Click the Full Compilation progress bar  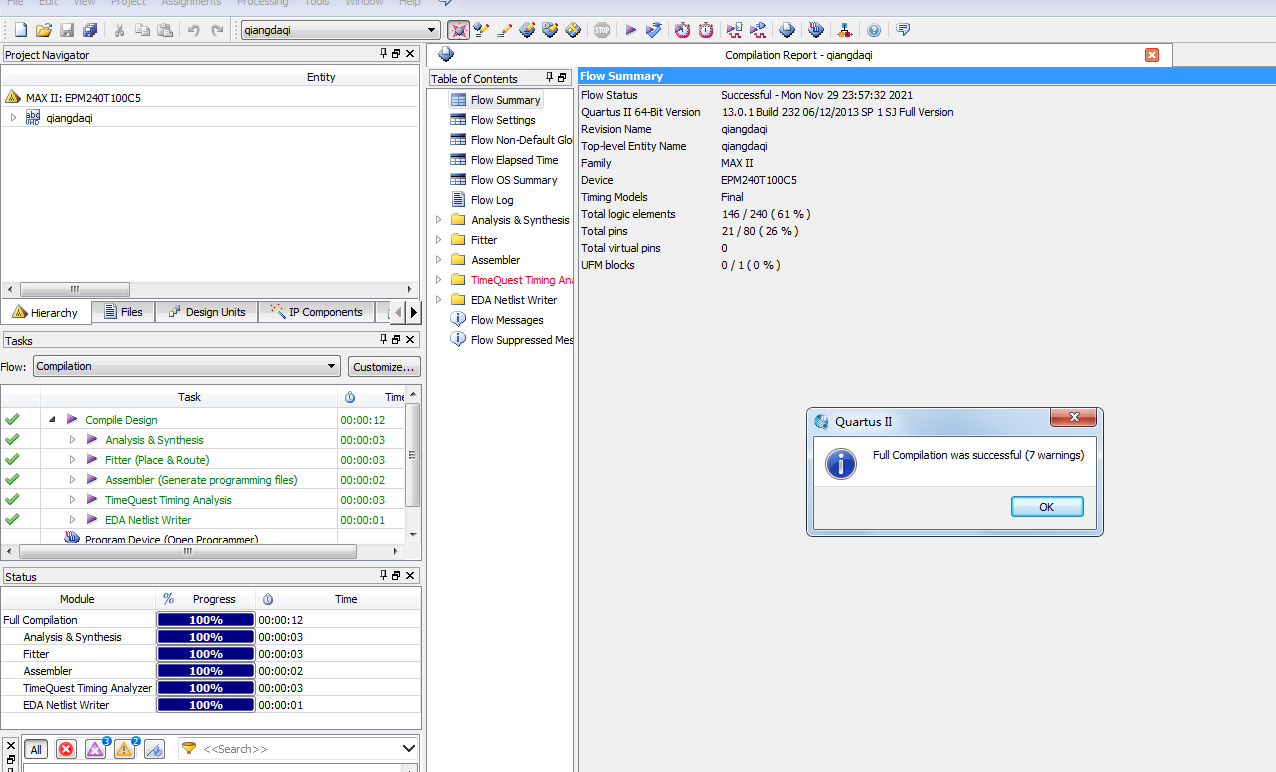pos(205,620)
